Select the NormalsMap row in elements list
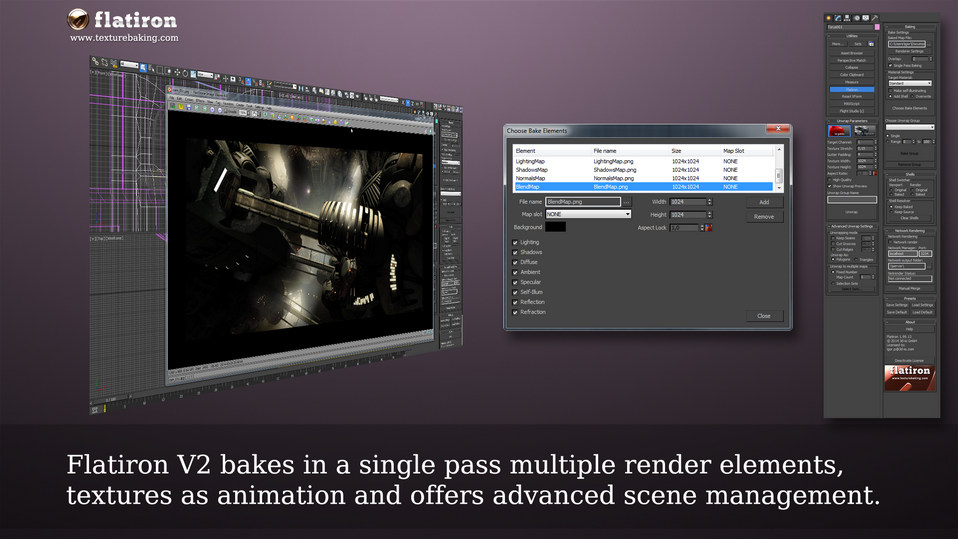The width and height of the screenshot is (958, 539). click(643, 178)
